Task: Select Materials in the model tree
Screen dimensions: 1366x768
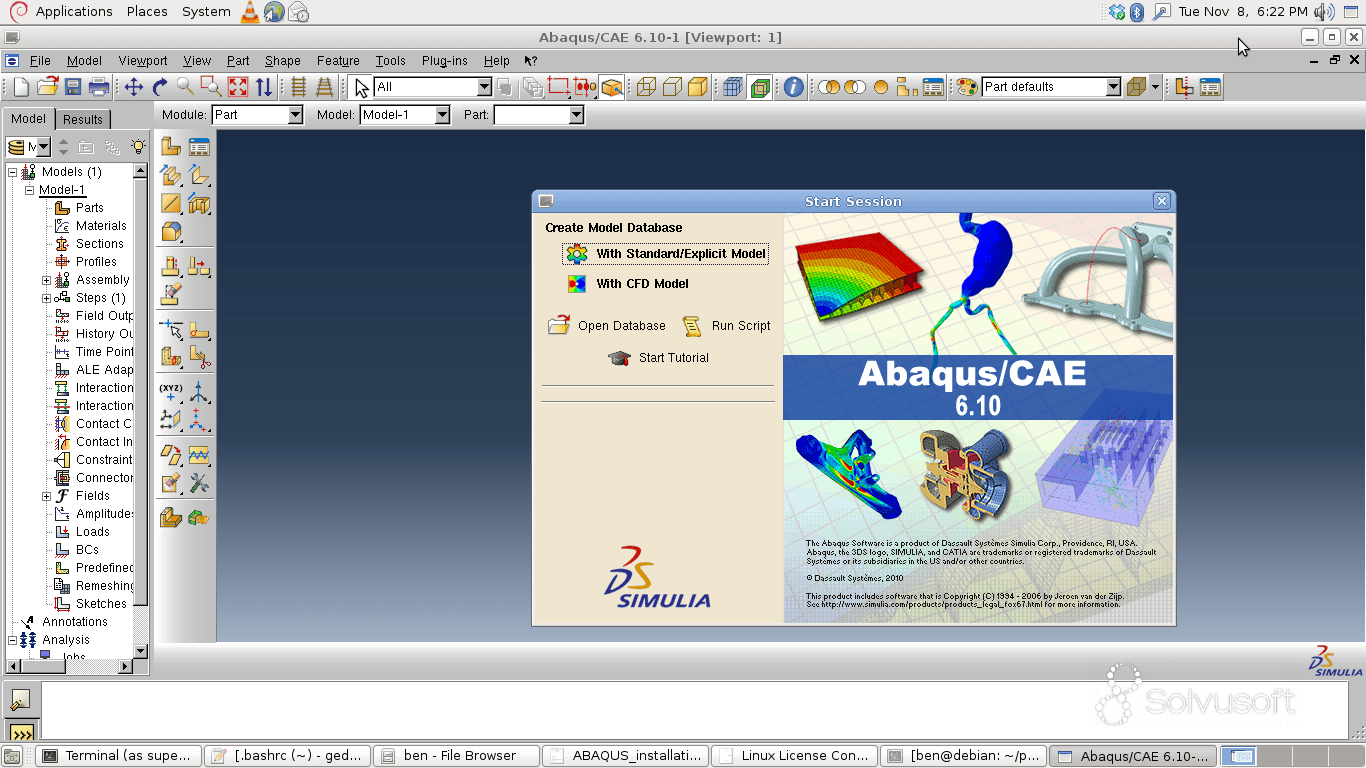Action: (101, 226)
